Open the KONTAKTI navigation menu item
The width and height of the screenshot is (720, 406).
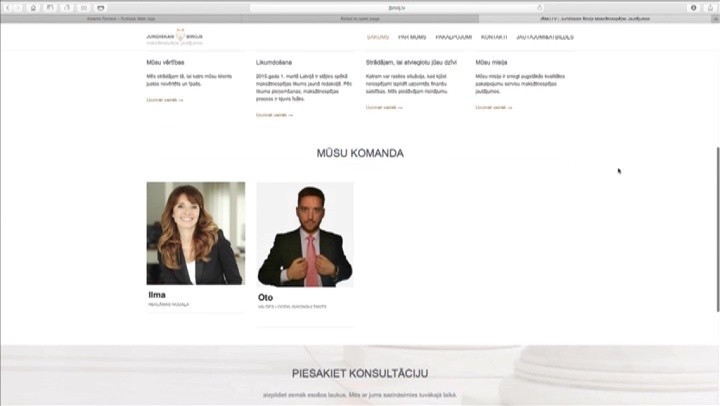(494, 37)
